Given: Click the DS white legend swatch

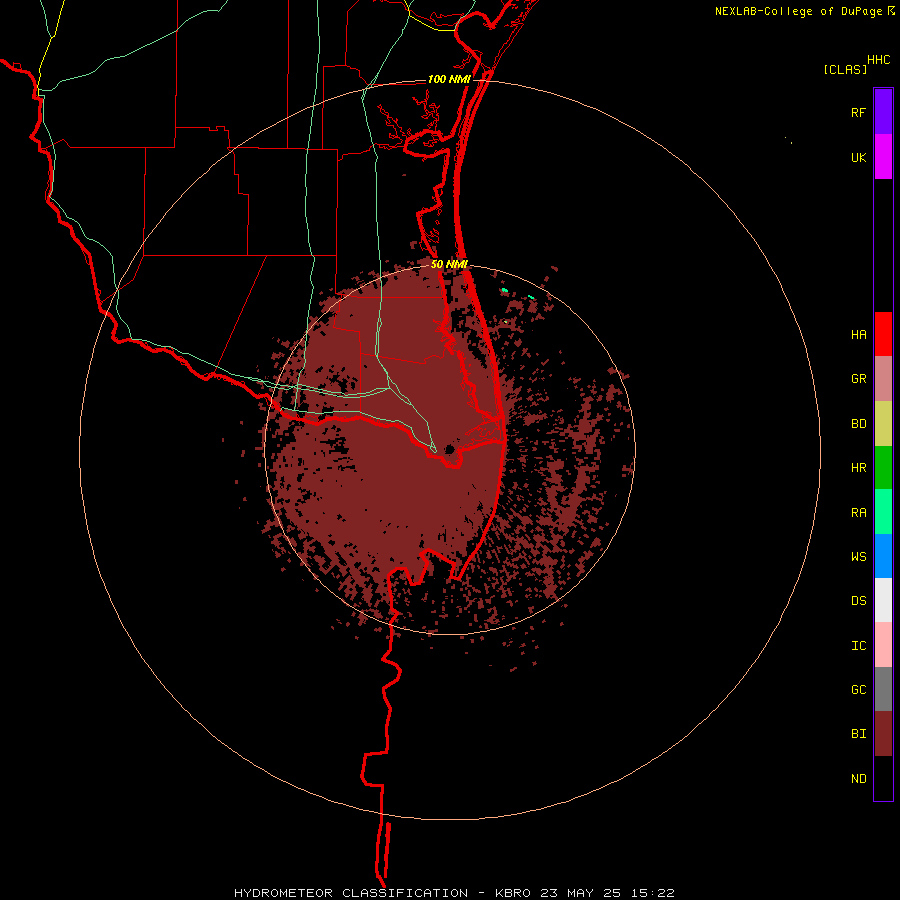Looking at the screenshot, I should (x=883, y=600).
